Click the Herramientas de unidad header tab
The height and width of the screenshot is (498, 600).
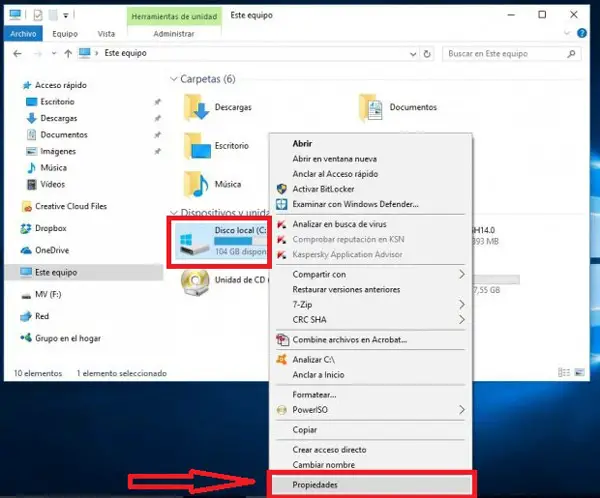point(174,16)
